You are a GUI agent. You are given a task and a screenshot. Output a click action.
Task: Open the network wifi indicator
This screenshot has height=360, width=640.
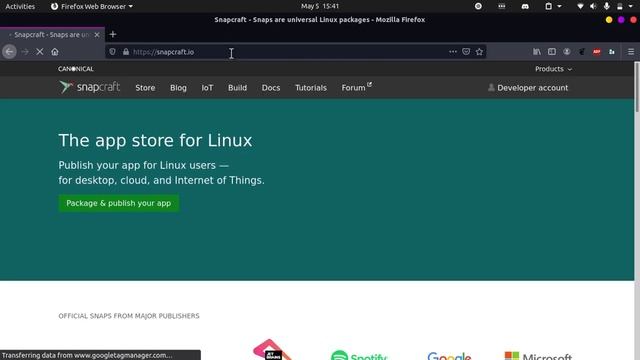coord(580,6)
